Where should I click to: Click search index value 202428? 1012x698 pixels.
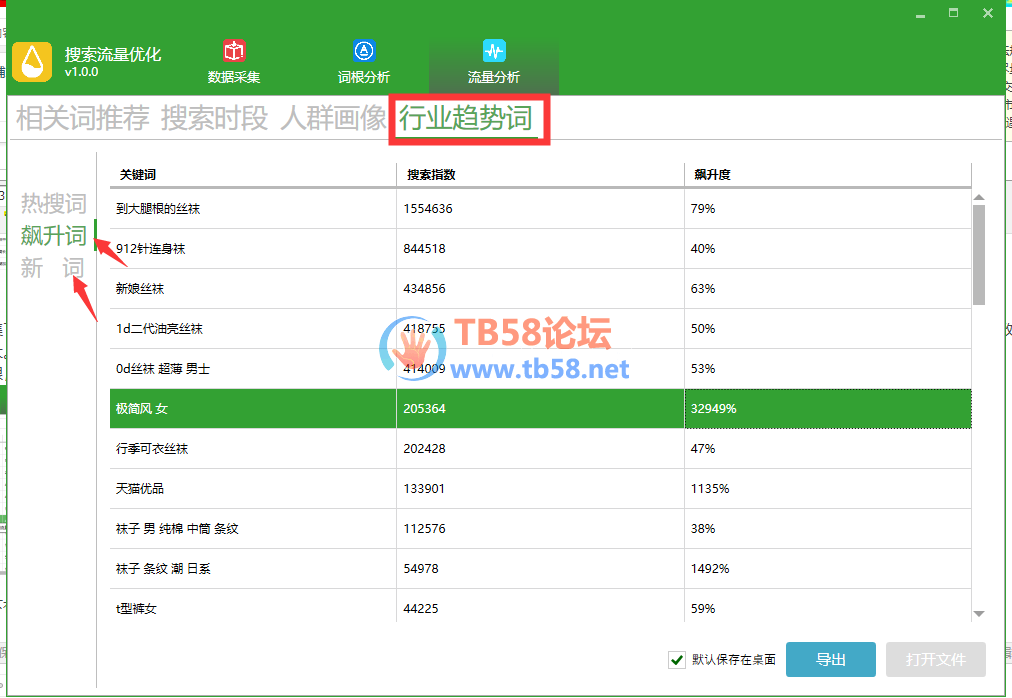pyautogui.click(x=424, y=449)
